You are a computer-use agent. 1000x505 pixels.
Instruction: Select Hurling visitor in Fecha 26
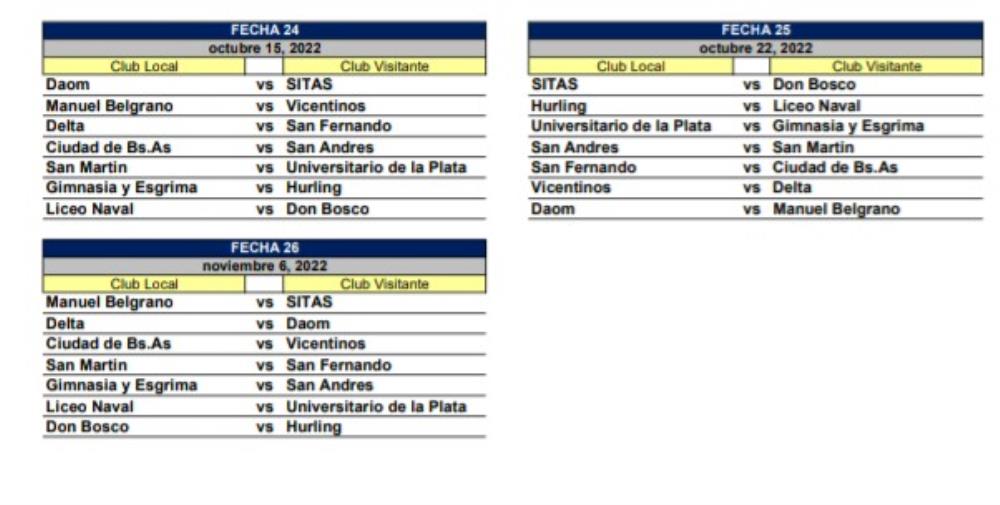[x=313, y=427]
